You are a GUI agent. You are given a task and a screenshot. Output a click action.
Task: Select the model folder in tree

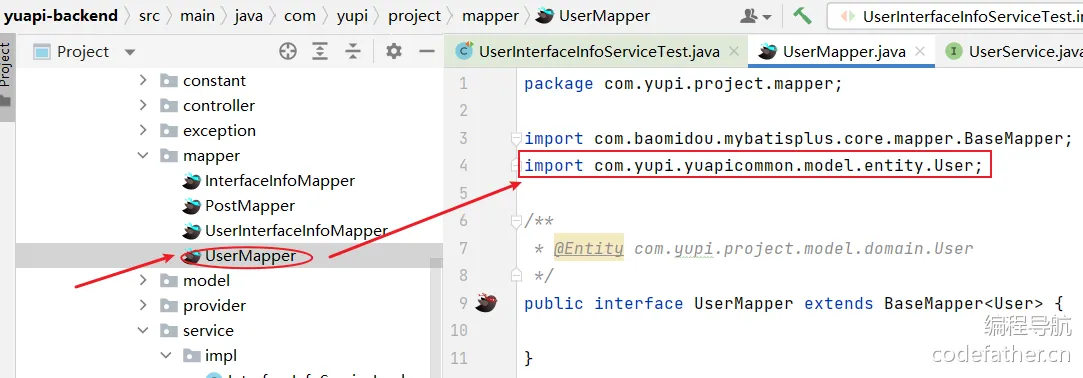coord(206,281)
